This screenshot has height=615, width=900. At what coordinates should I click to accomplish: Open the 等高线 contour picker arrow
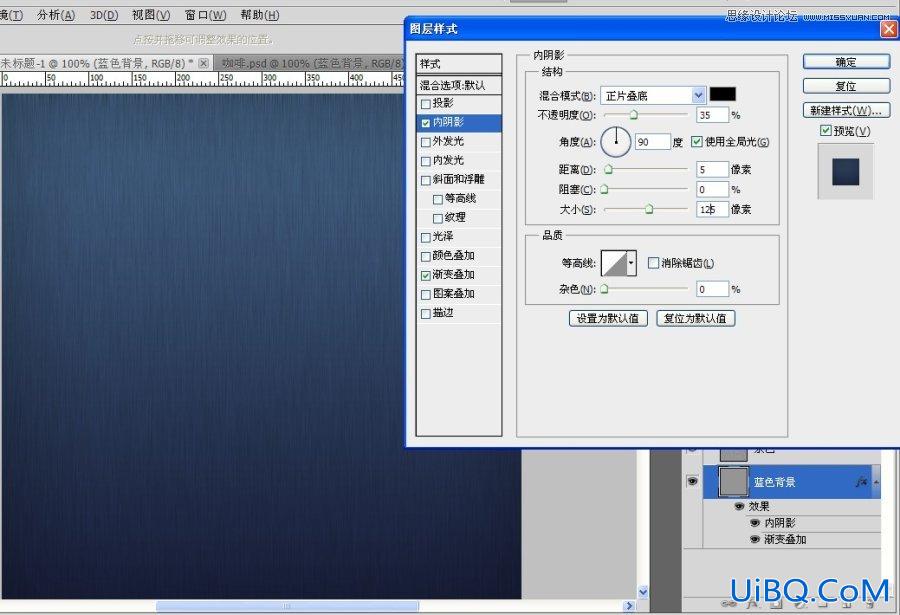pos(631,264)
